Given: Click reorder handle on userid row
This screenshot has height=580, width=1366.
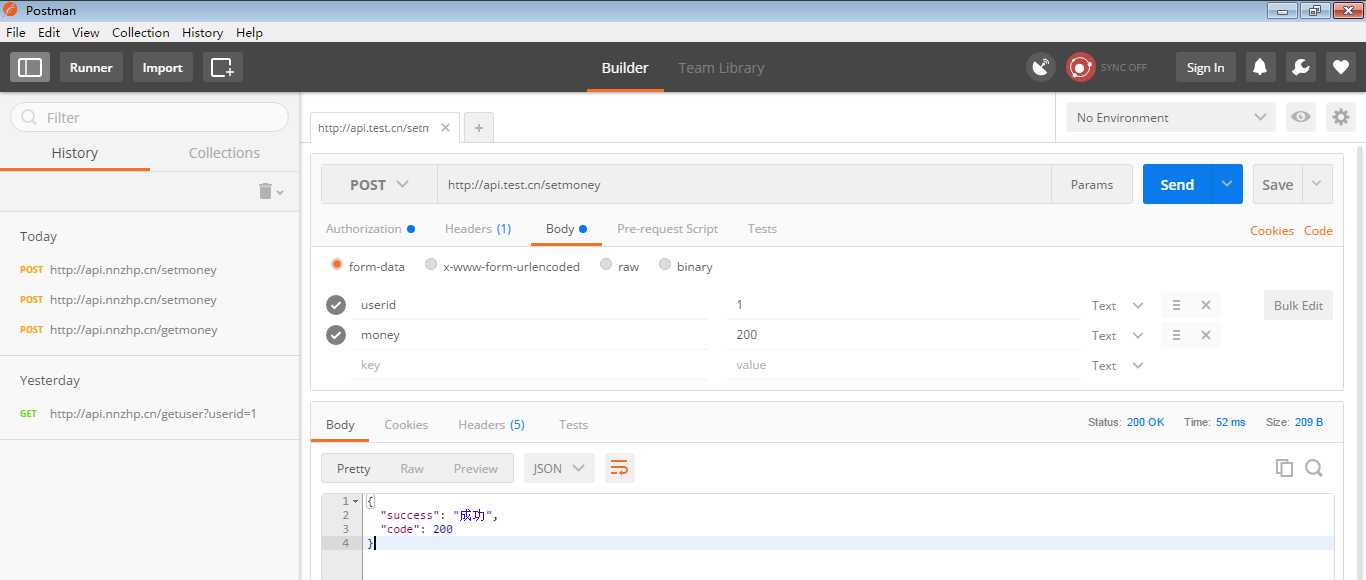Looking at the screenshot, I should 1176,305.
